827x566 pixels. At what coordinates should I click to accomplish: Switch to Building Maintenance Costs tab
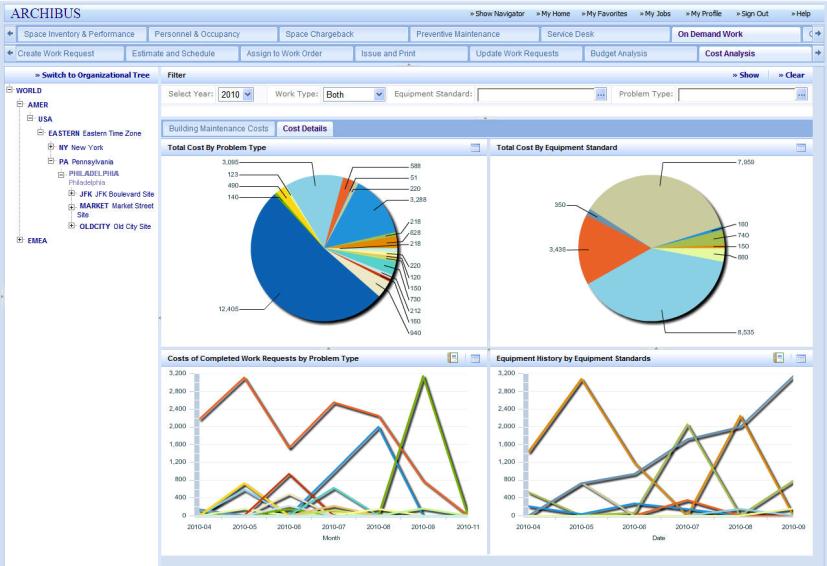tap(217, 128)
